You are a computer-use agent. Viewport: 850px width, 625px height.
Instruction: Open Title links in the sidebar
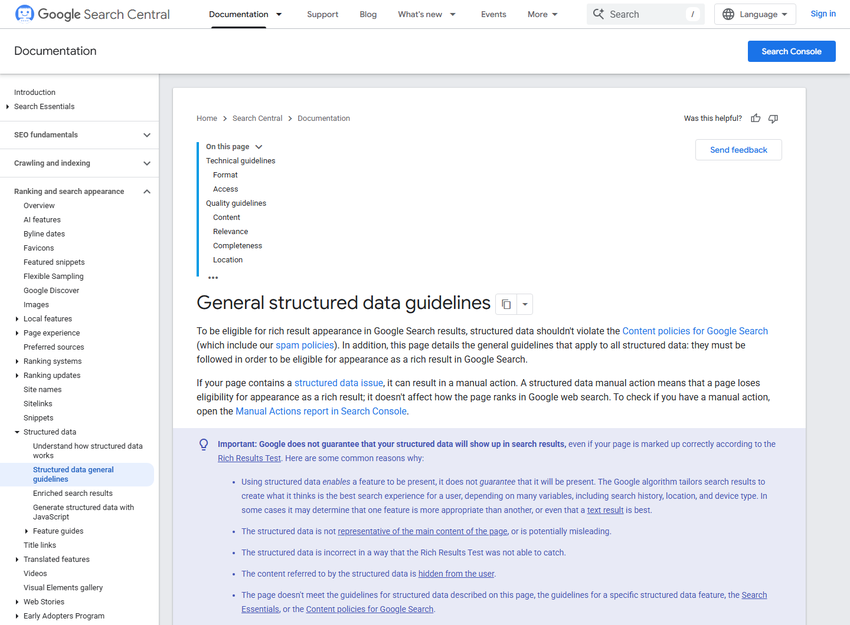click(x=40, y=545)
